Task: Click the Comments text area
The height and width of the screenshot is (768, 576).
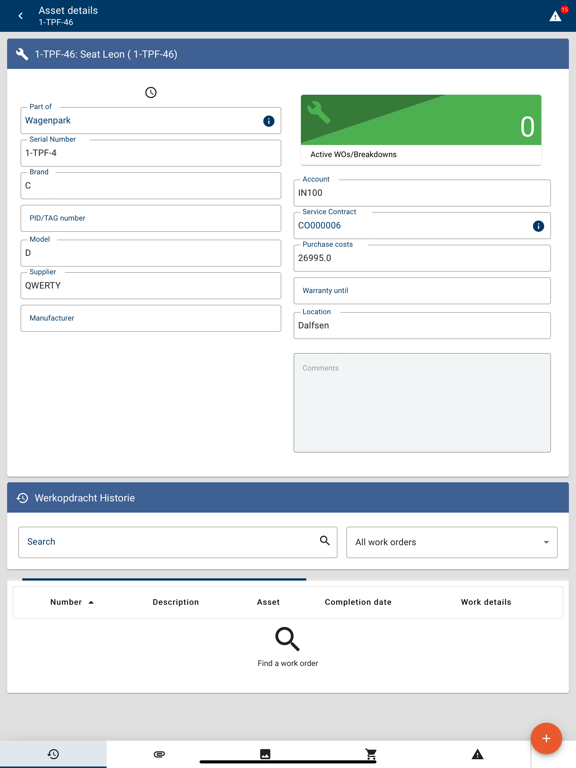Action: [x=422, y=403]
